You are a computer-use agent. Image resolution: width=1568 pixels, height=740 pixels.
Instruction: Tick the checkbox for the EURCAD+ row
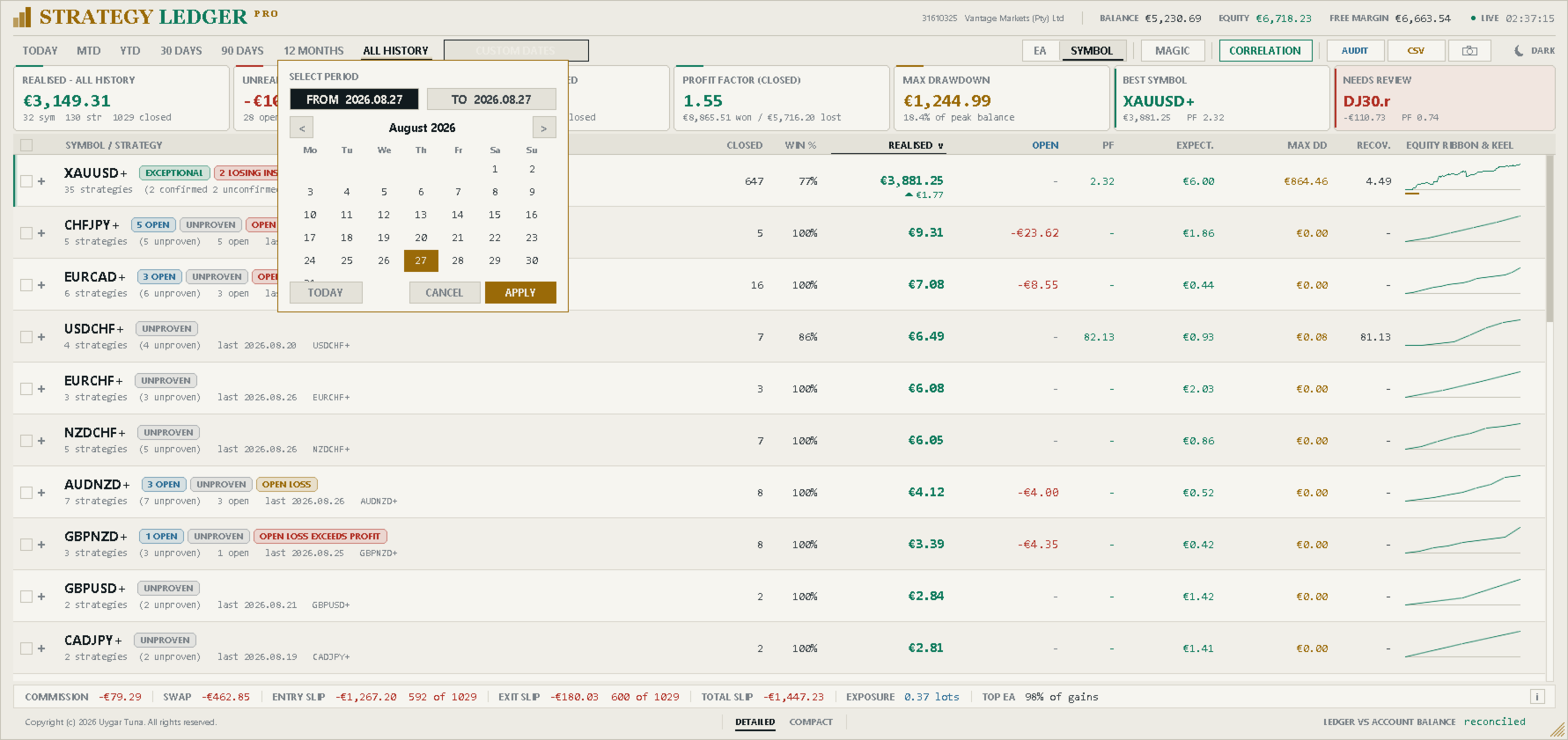coord(26,285)
